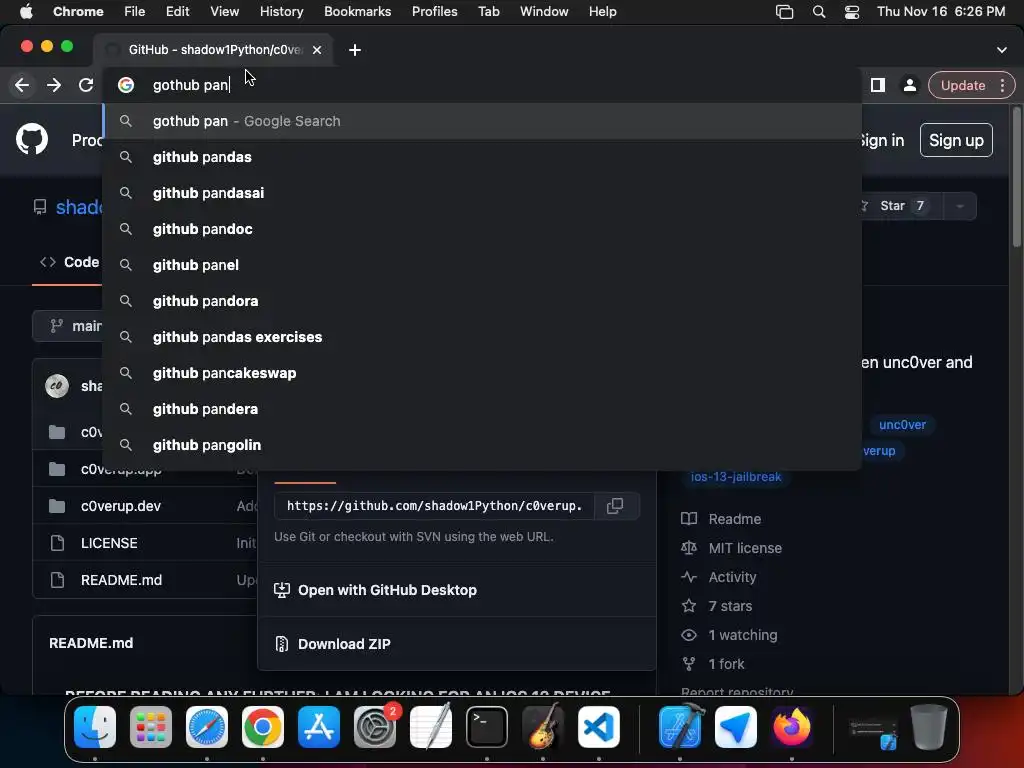Open the Star list dropdown arrow

[x=959, y=206]
